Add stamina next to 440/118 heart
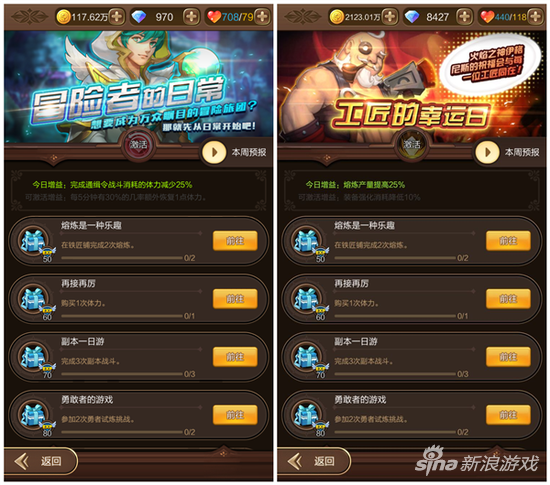Image resolution: width=550 pixels, height=485 pixels. (x=535, y=16)
